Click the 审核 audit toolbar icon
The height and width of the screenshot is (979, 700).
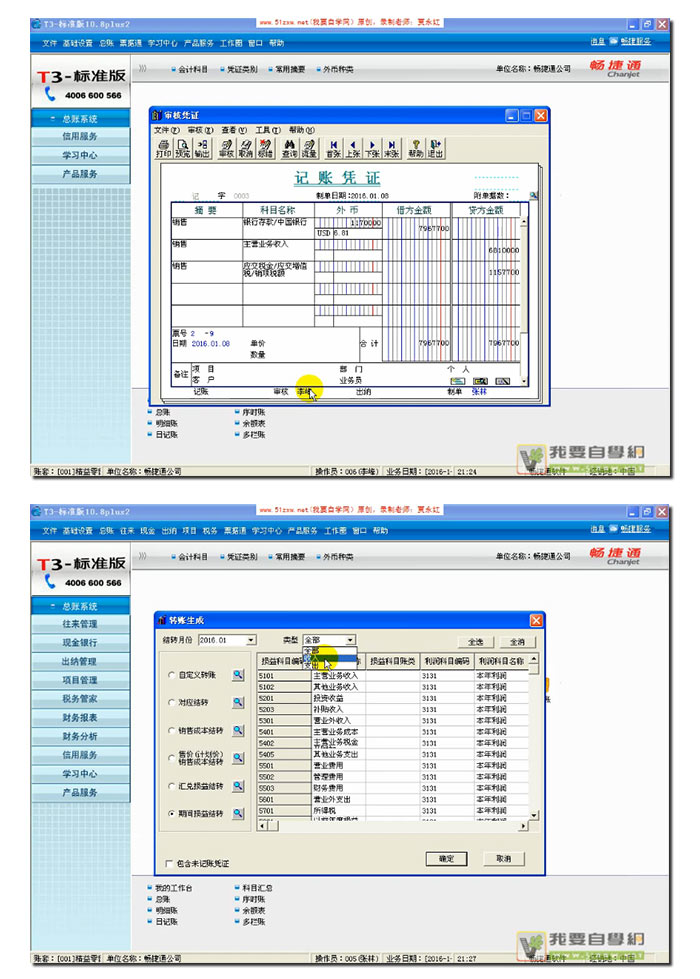[226, 149]
